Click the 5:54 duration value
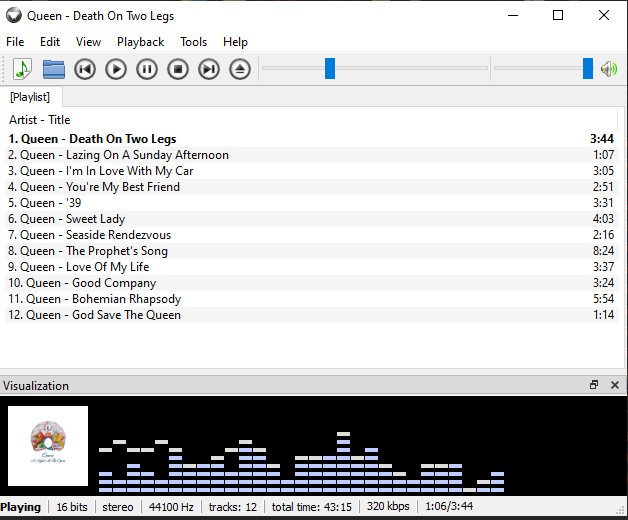The height and width of the screenshot is (520, 628). tap(603, 299)
